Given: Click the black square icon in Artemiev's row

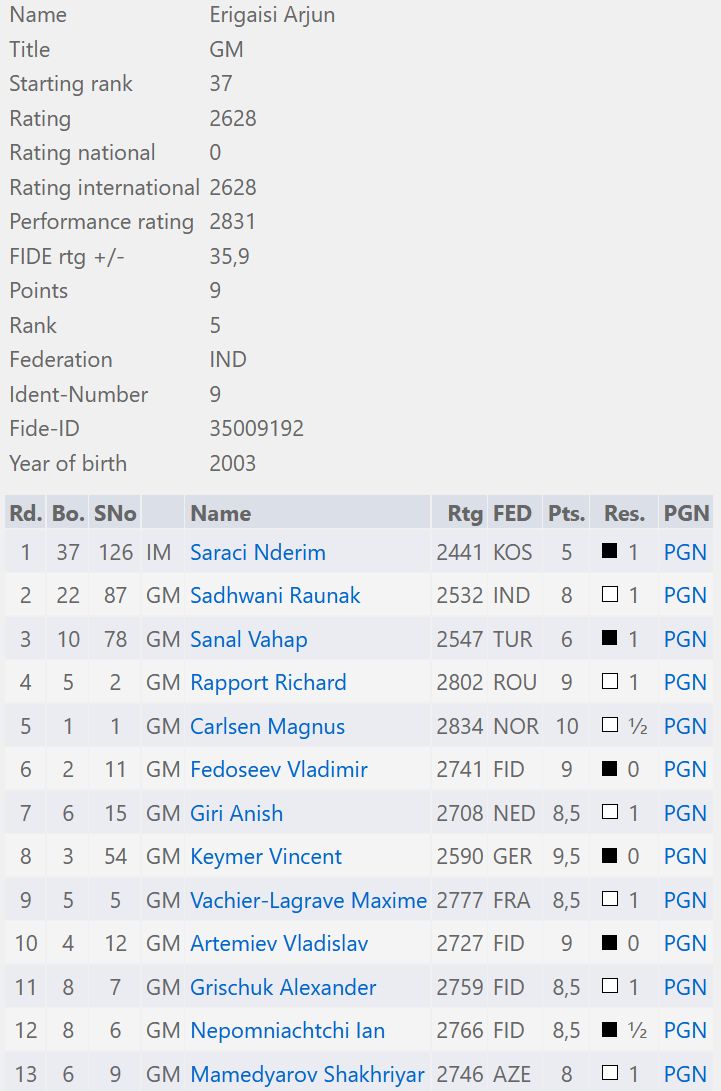Looking at the screenshot, I should coord(609,944).
